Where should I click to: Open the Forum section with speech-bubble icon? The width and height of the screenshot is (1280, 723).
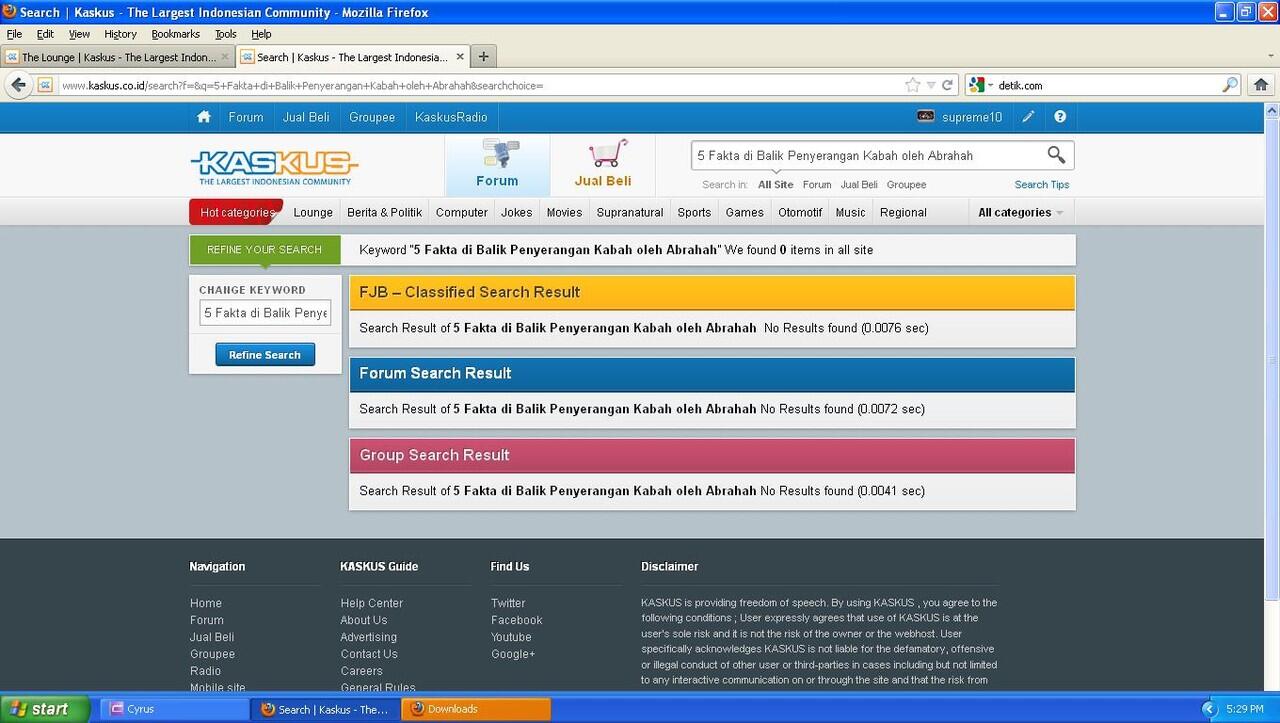tap(497, 164)
